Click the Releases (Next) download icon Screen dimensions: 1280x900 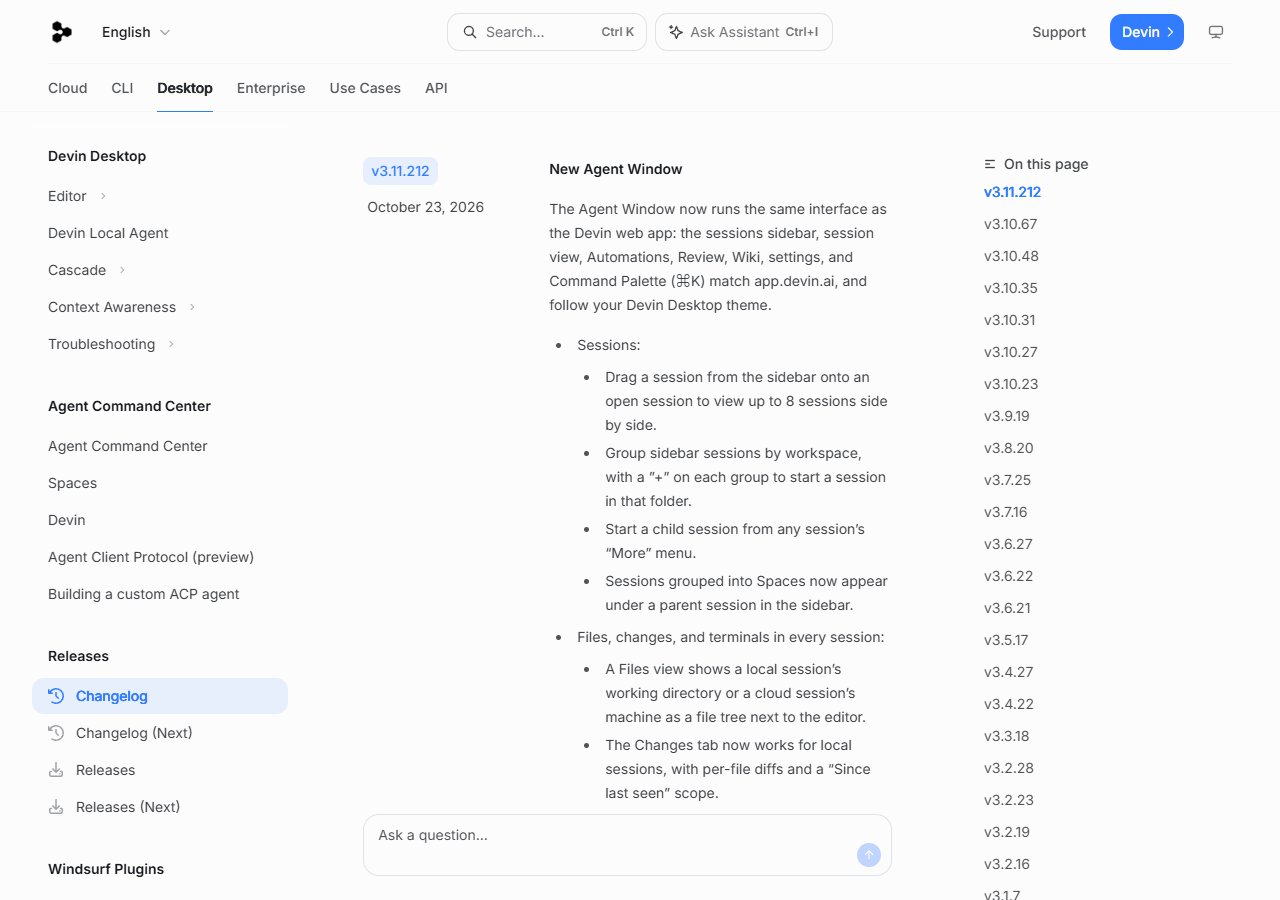(56, 807)
